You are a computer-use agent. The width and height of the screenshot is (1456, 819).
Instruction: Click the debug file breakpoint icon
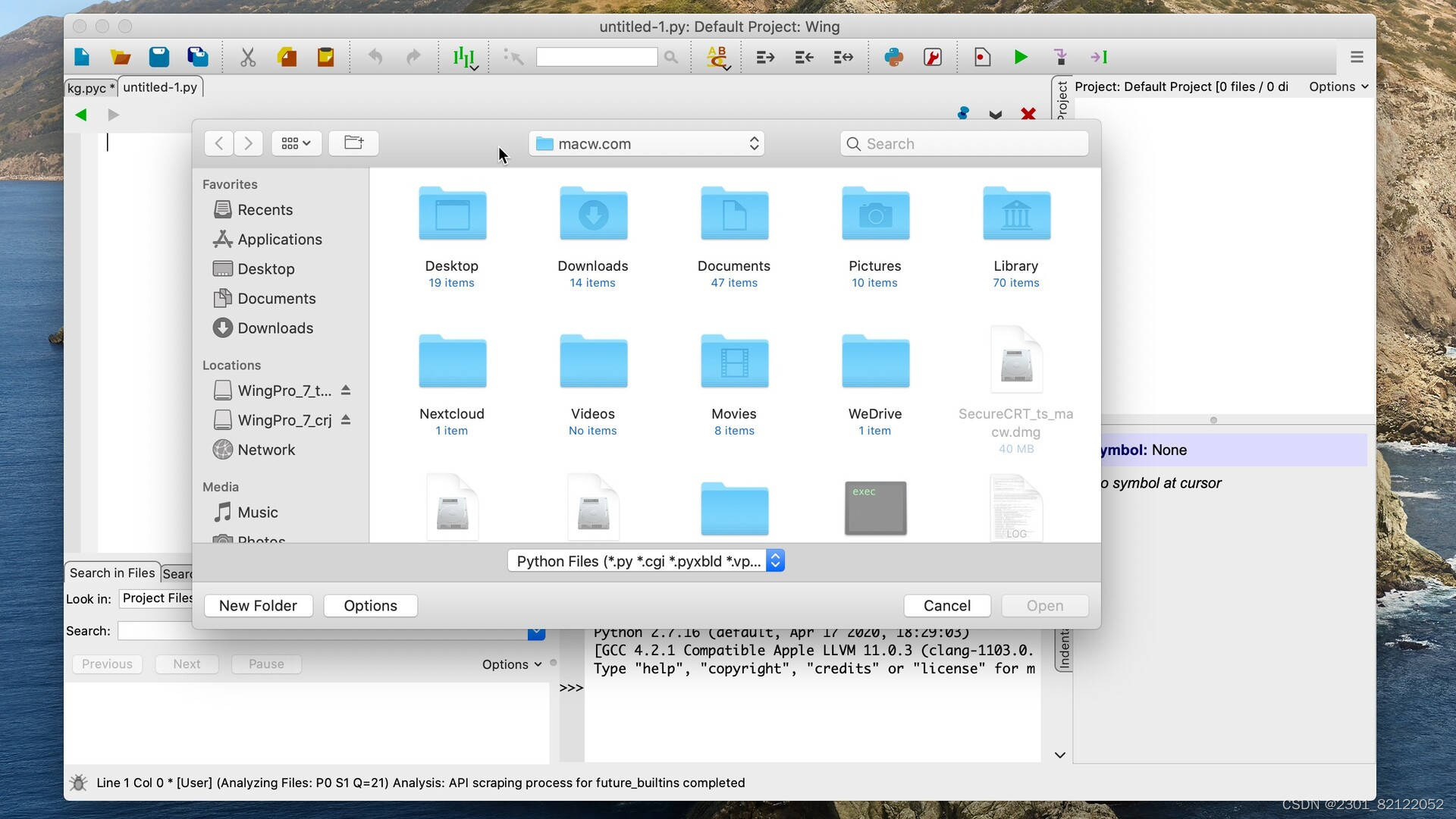coord(982,57)
